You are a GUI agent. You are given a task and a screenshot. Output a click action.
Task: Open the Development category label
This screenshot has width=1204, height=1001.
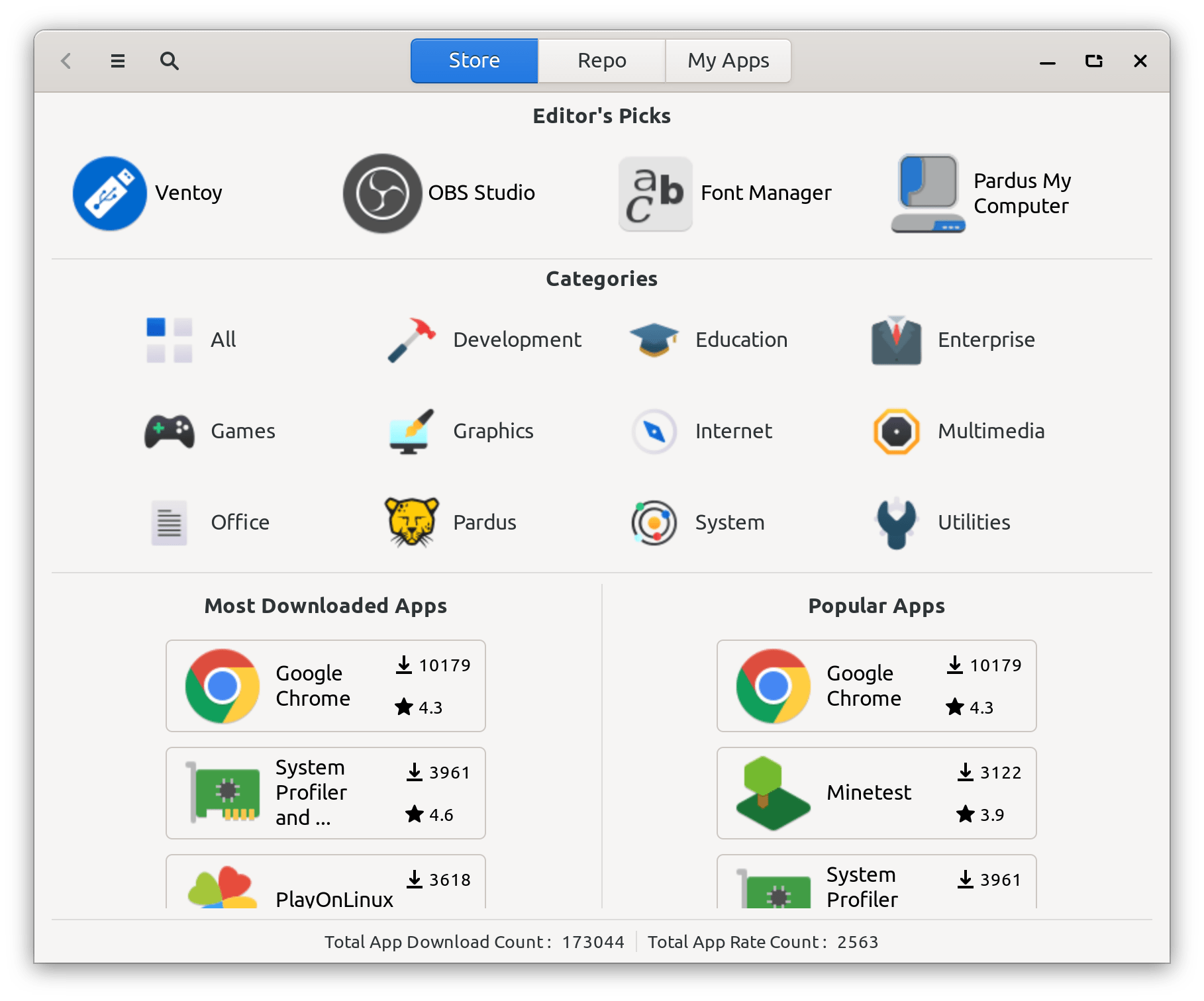517,340
